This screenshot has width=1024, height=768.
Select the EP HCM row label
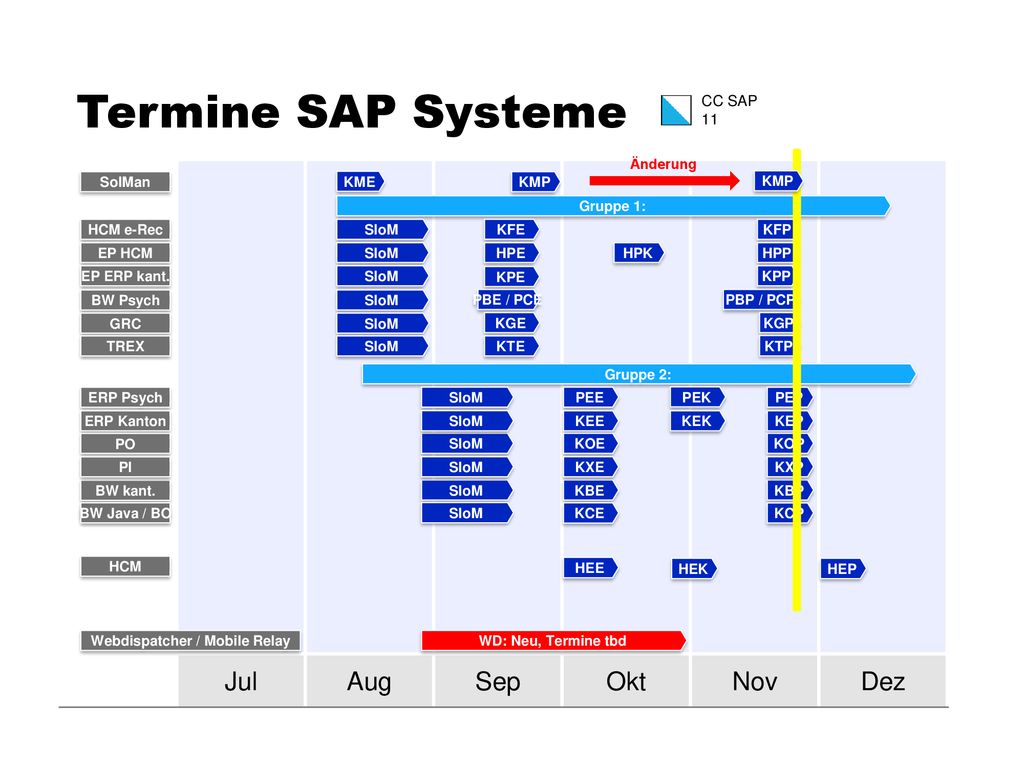pyautogui.click(x=125, y=253)
